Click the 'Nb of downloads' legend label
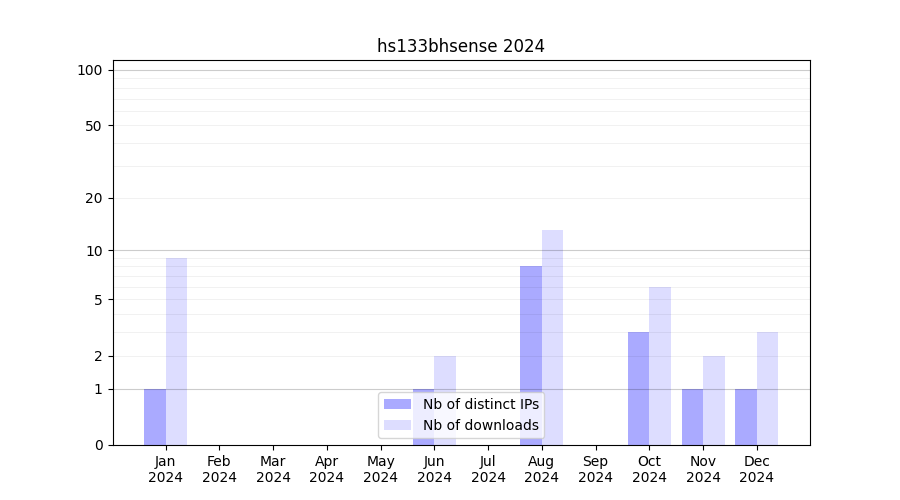Screen dimensions: 900x500 point(480,425)
